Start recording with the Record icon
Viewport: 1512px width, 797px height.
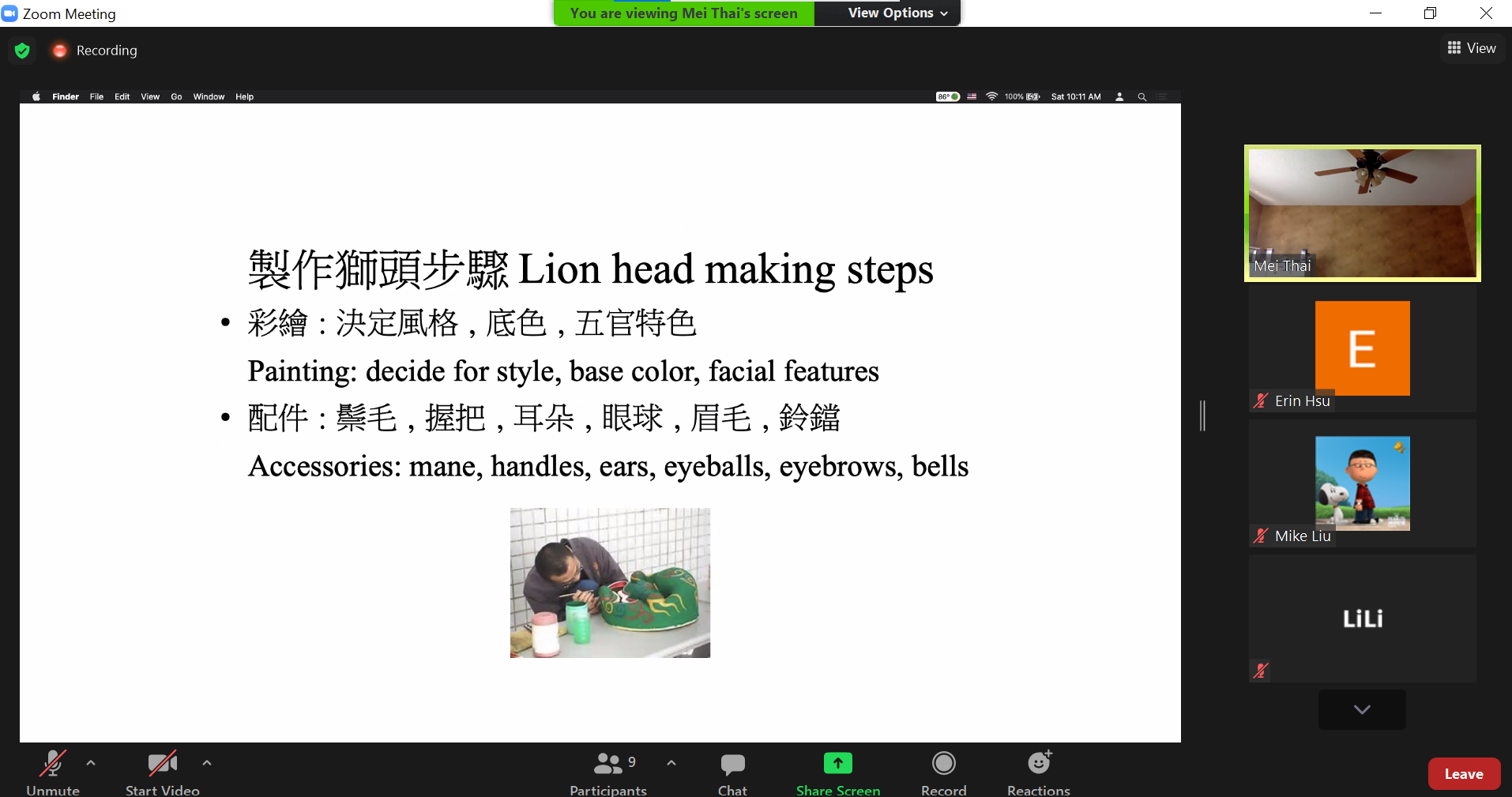tap(943, 763)
